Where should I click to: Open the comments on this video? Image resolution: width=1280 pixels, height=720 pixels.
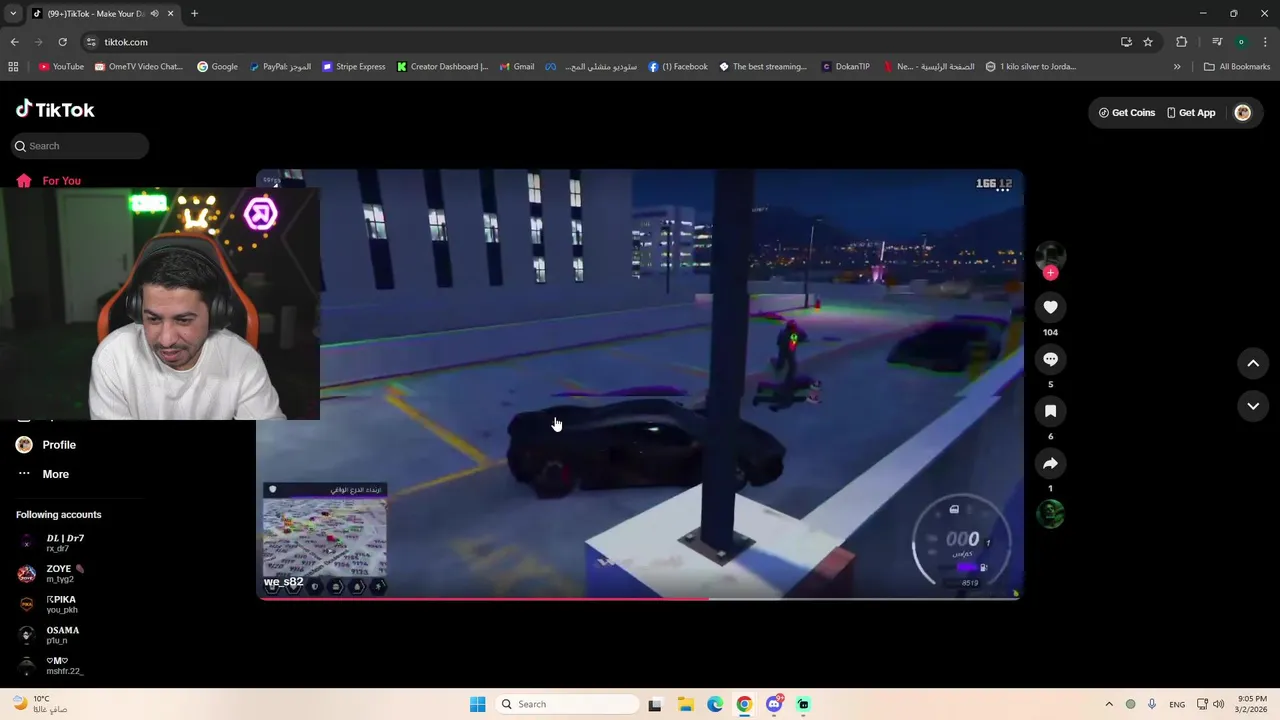click(1050, 359)
